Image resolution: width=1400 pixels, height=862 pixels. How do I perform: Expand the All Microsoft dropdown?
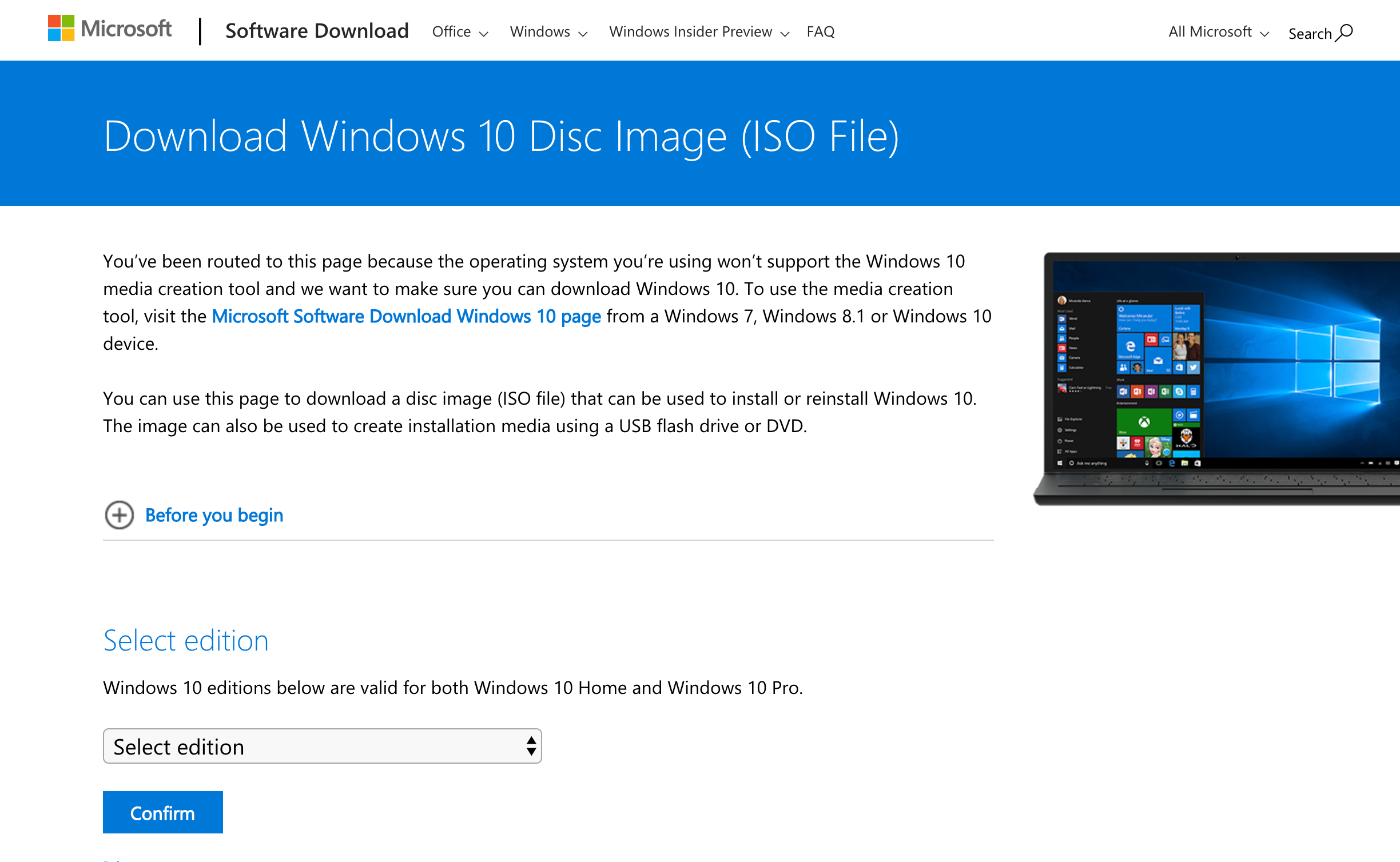coord(1218,31)
